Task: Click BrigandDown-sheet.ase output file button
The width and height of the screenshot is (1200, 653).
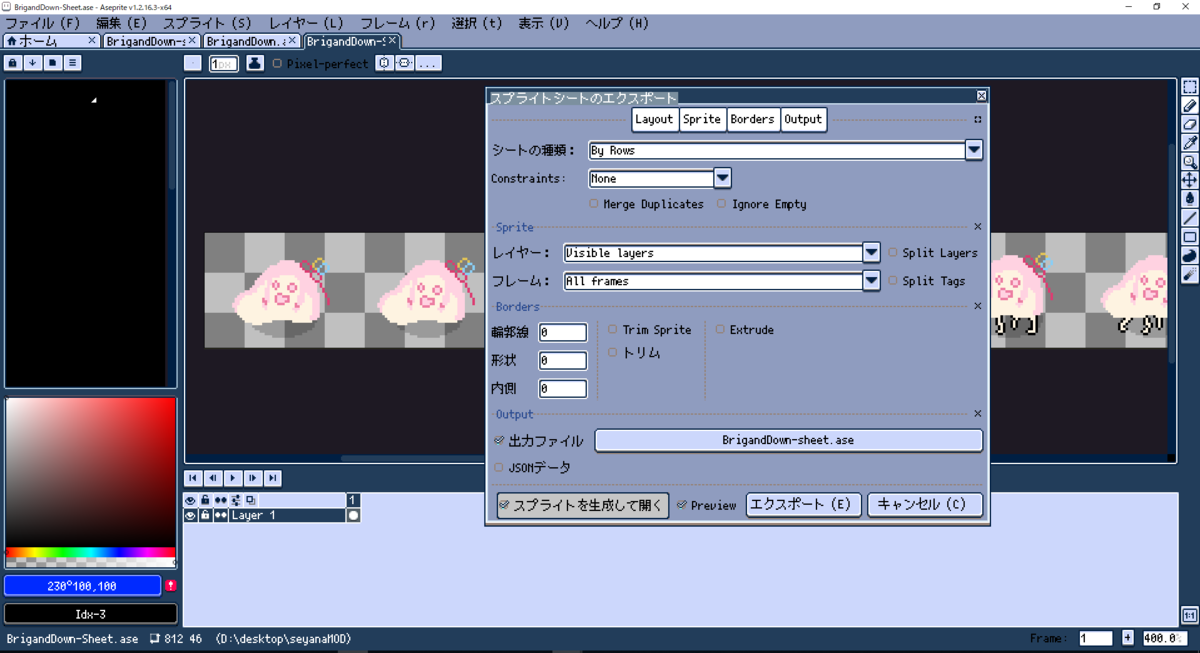Action: 789,440
